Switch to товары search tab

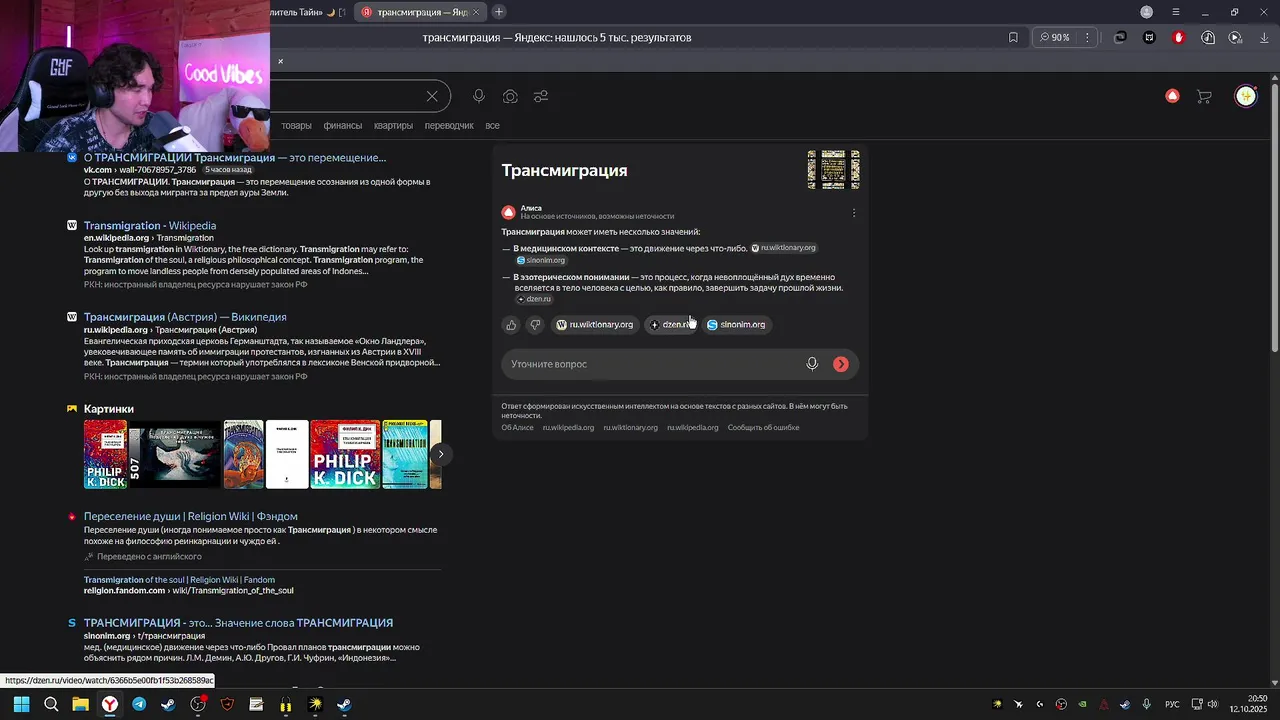pos(296,125)
